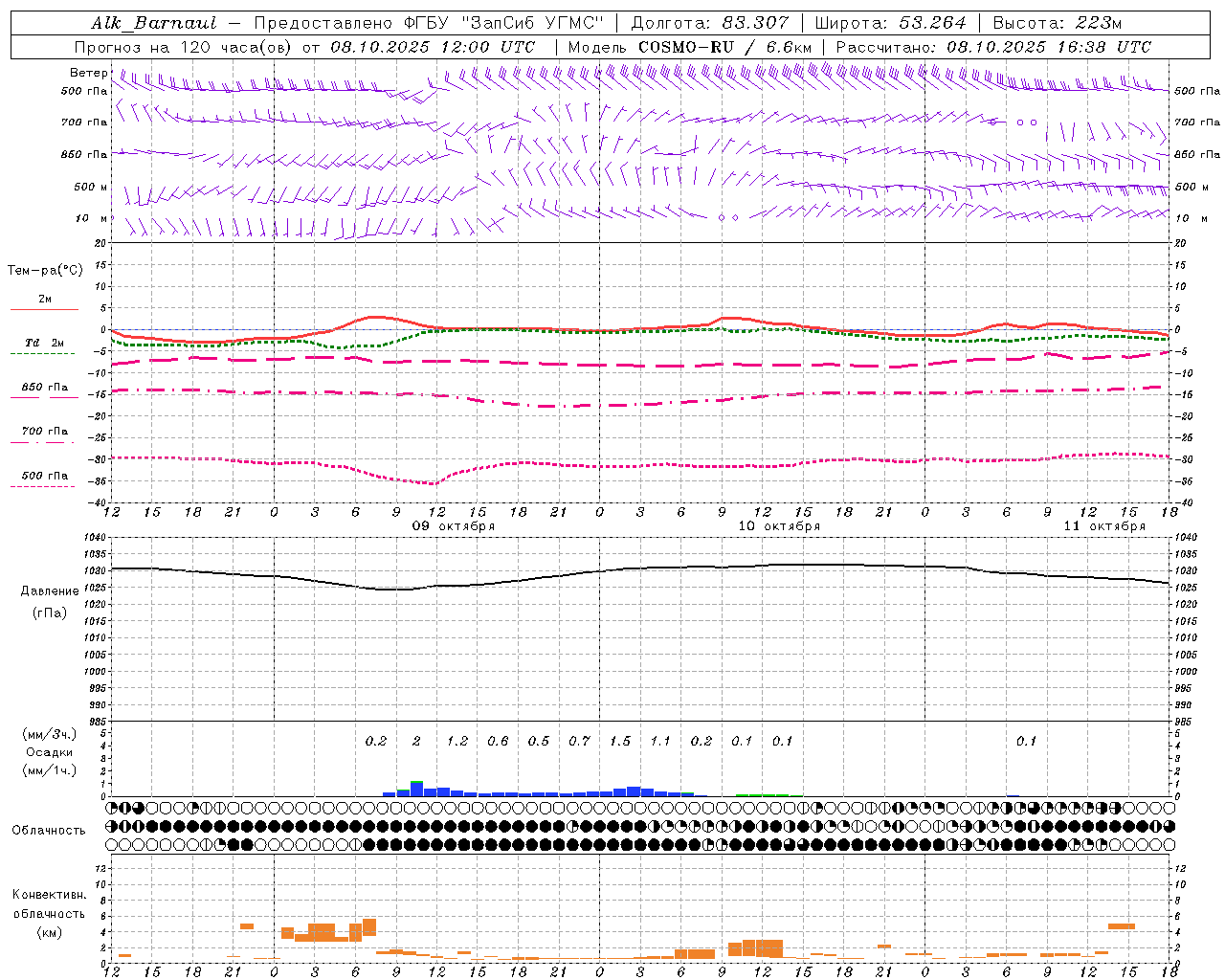The image size is (1225, 980).
Task: Click the 3-hour precipitation value 1.5
Action: [x=620, y=741]
